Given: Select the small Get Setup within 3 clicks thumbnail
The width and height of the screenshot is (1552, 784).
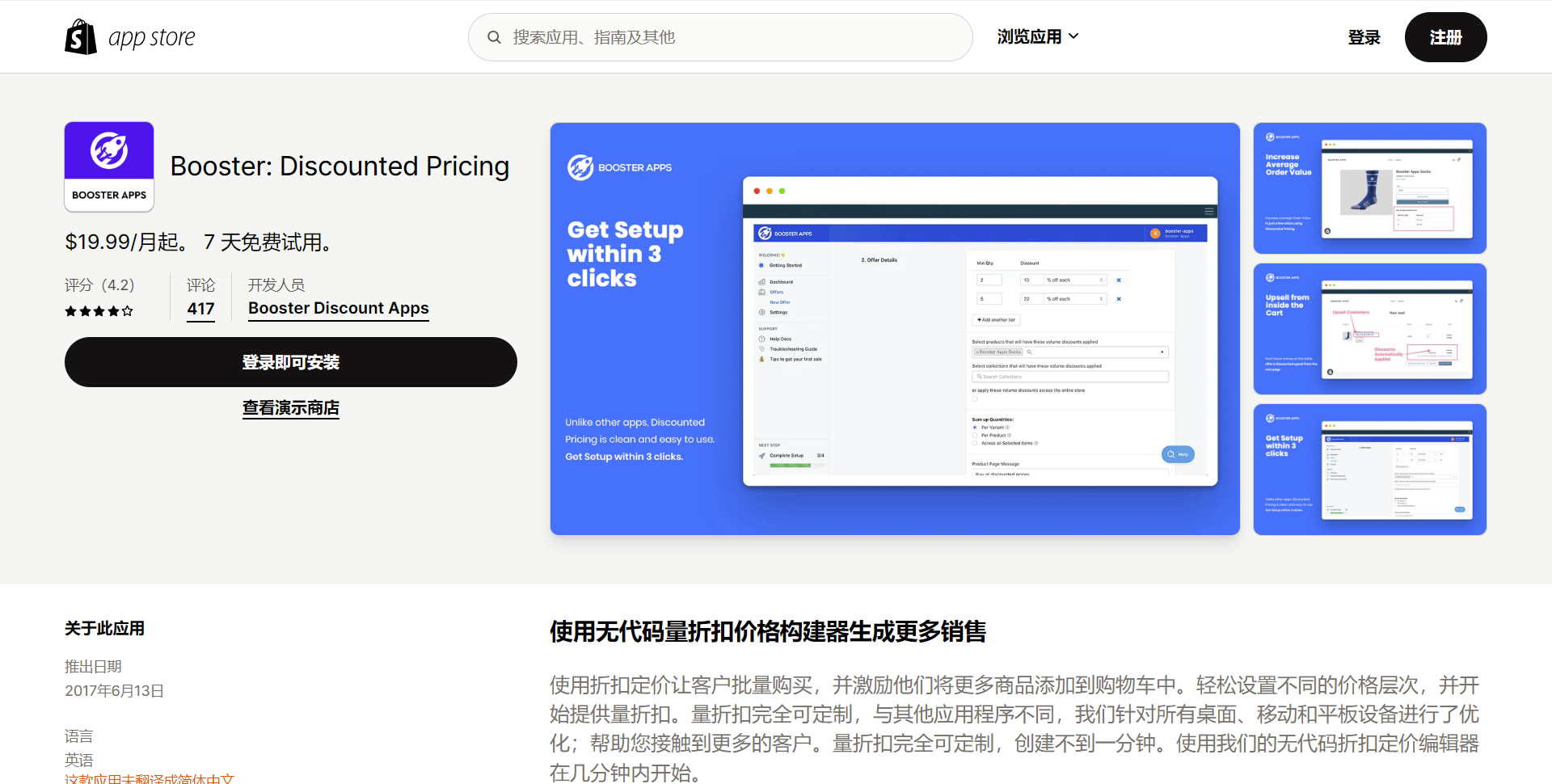Looking at the screenshot, I should 1370,470.
